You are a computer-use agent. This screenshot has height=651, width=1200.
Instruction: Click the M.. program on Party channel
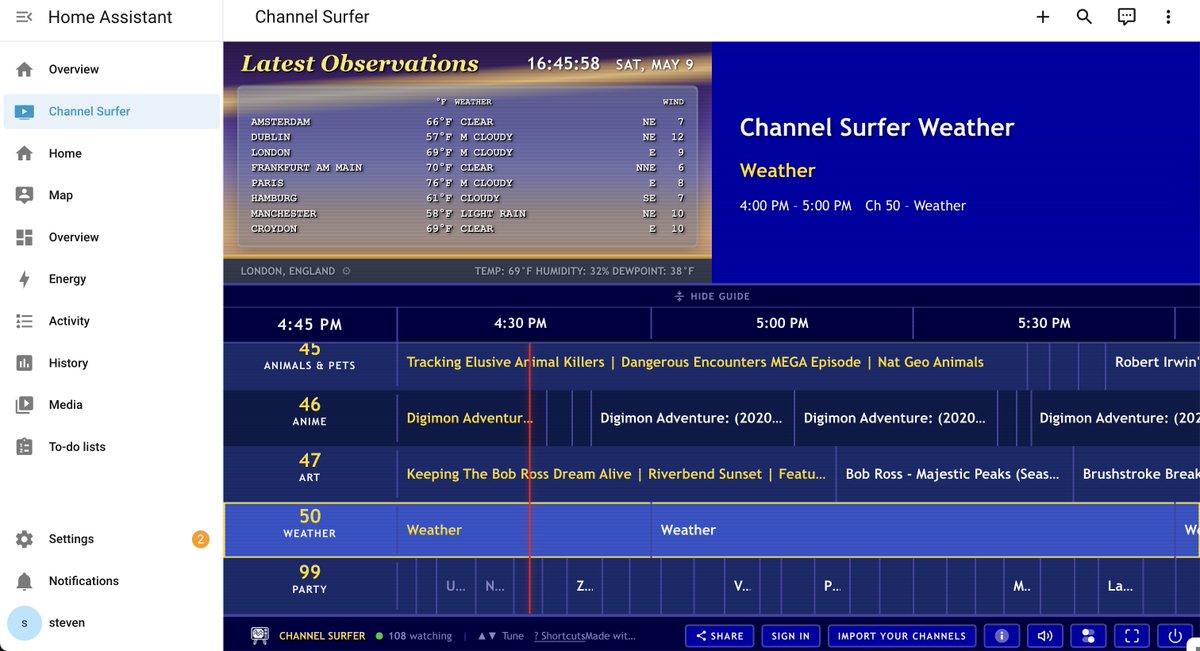tap(1021, 586)
